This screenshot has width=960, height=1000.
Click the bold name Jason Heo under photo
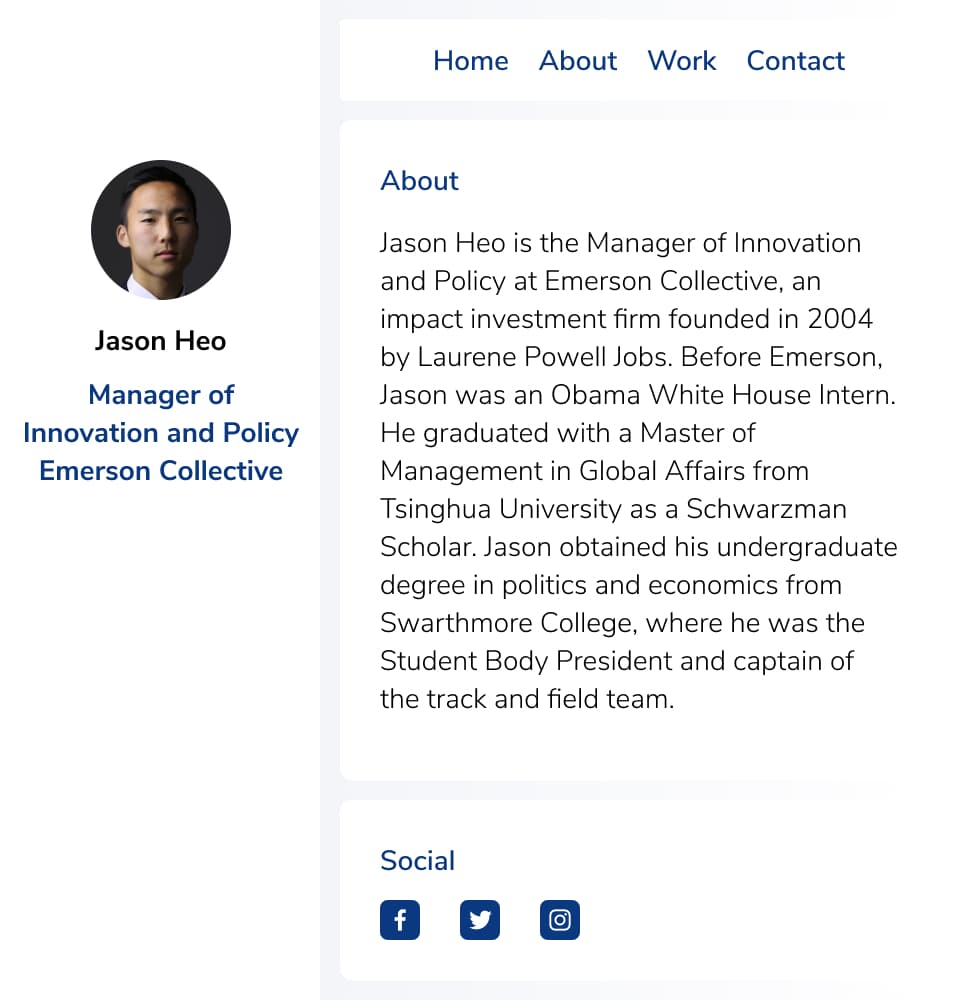point(161,341)
